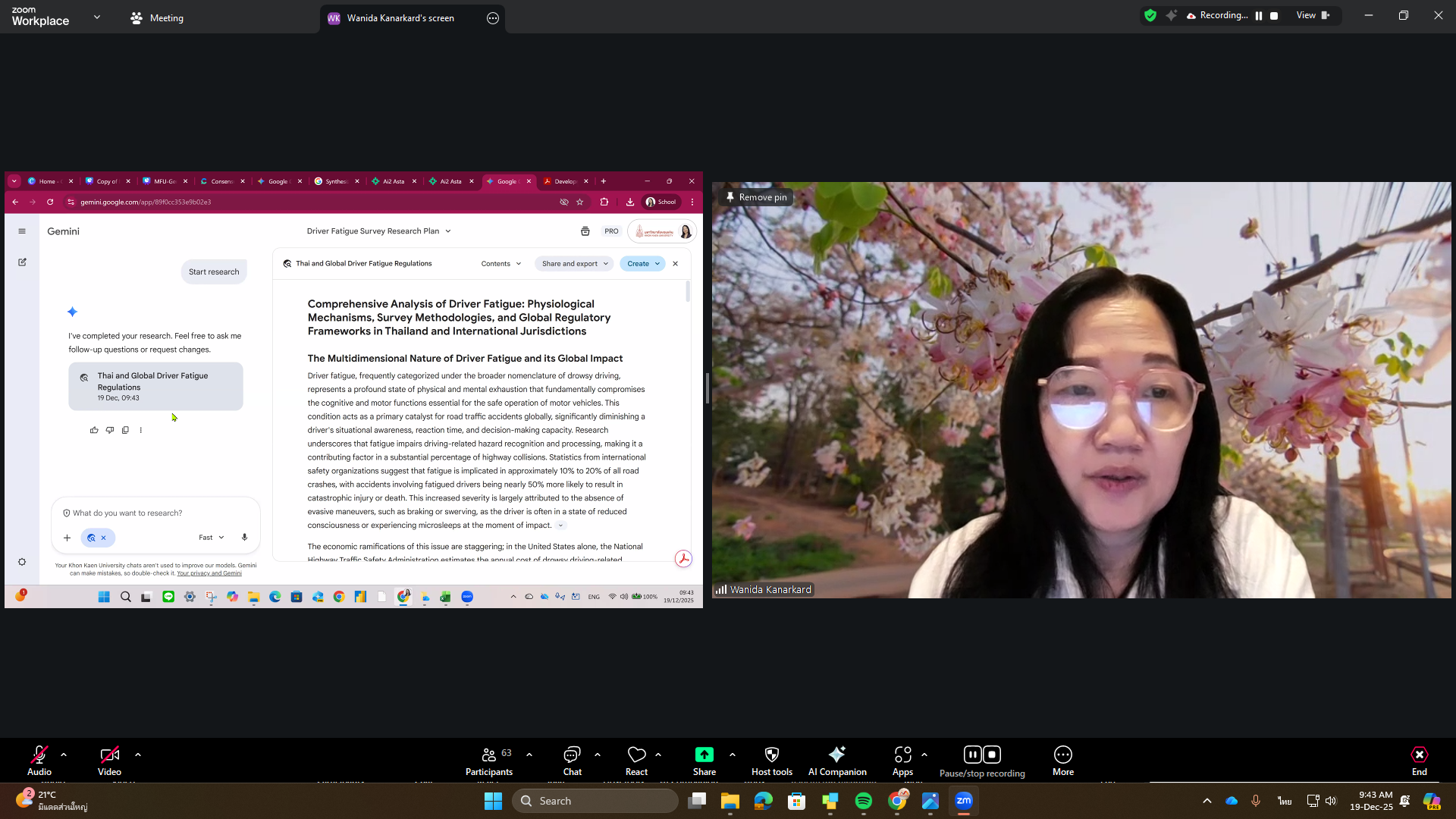
Task: Click the React heart icon
Action: 636,755
